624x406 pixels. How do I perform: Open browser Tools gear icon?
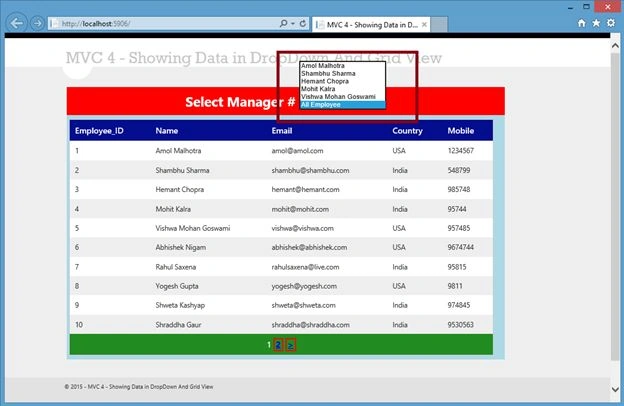click(611, 23)
